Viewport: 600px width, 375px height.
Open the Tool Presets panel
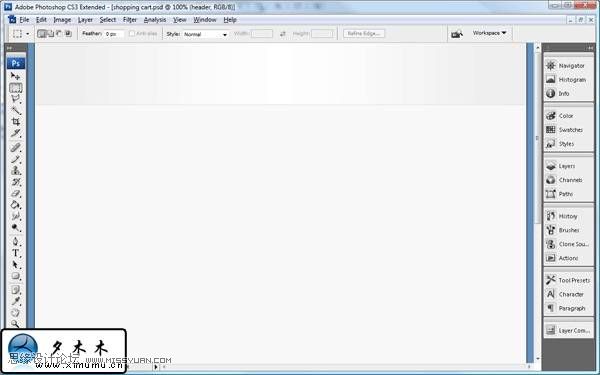[x=569, y=280]
